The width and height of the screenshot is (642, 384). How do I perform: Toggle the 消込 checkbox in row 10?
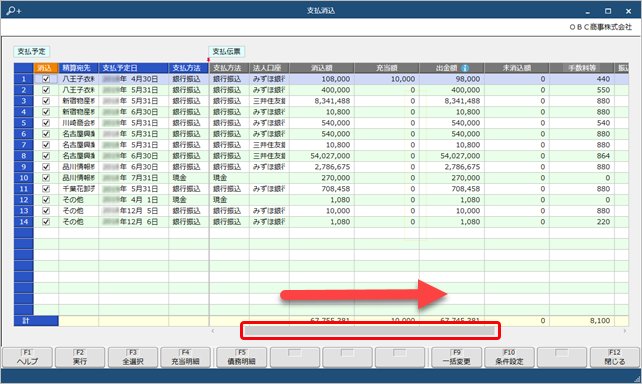(46, 178)
